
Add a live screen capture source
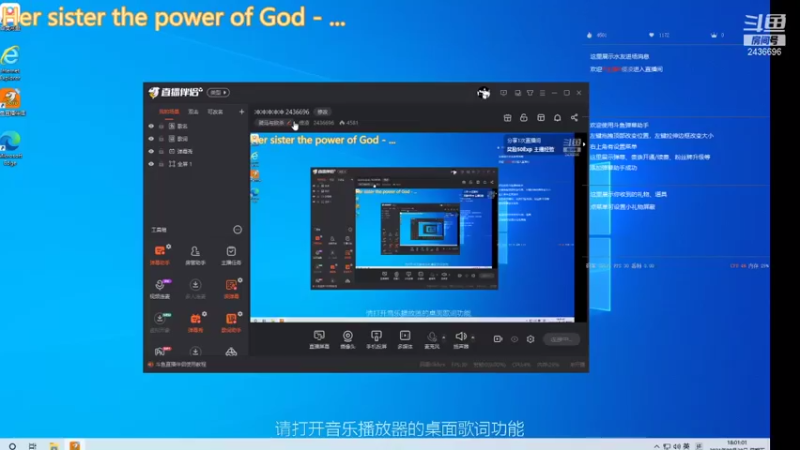(319, 339)
